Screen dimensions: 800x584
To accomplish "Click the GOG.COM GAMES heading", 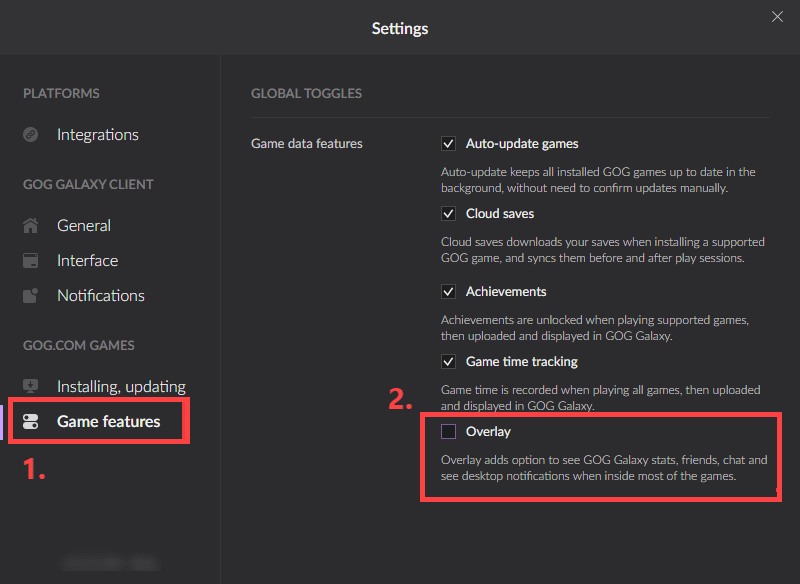I will [x=79, y=345].
